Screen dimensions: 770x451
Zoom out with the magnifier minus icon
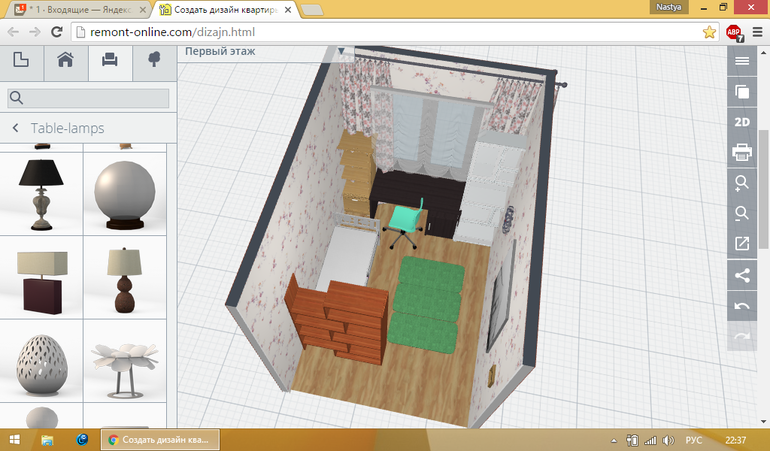pos(742,214)
